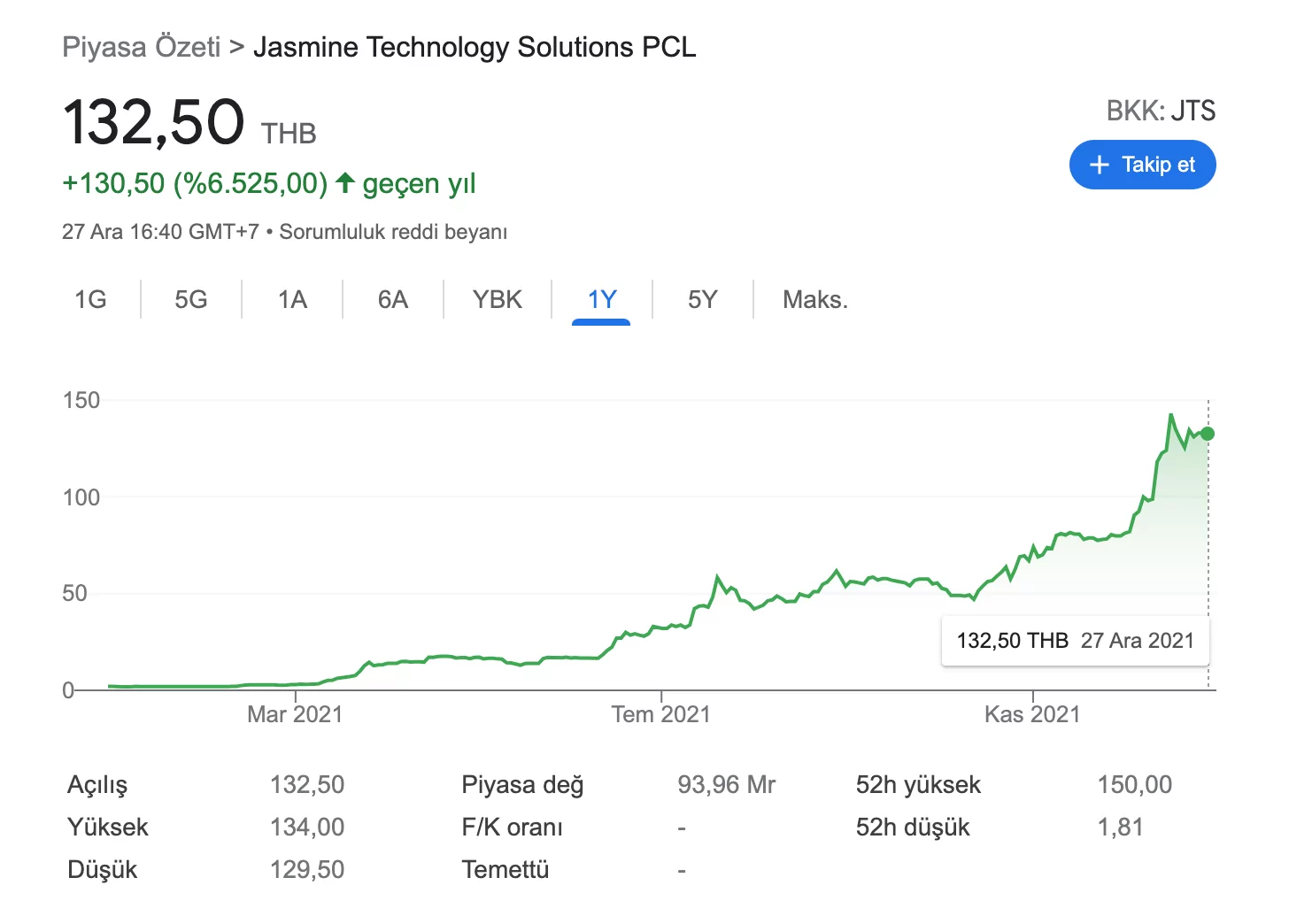1289x924 pixels.
Task: Show the Maks. full history range
Action: pos(814,299)
